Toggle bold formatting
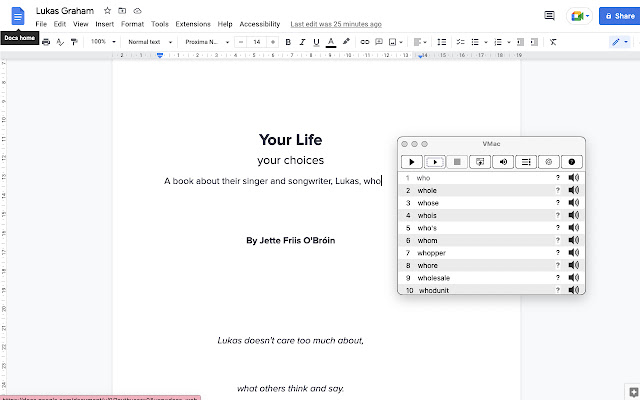The width and height of the screenshot is (640, 400). tap(288, 42)
